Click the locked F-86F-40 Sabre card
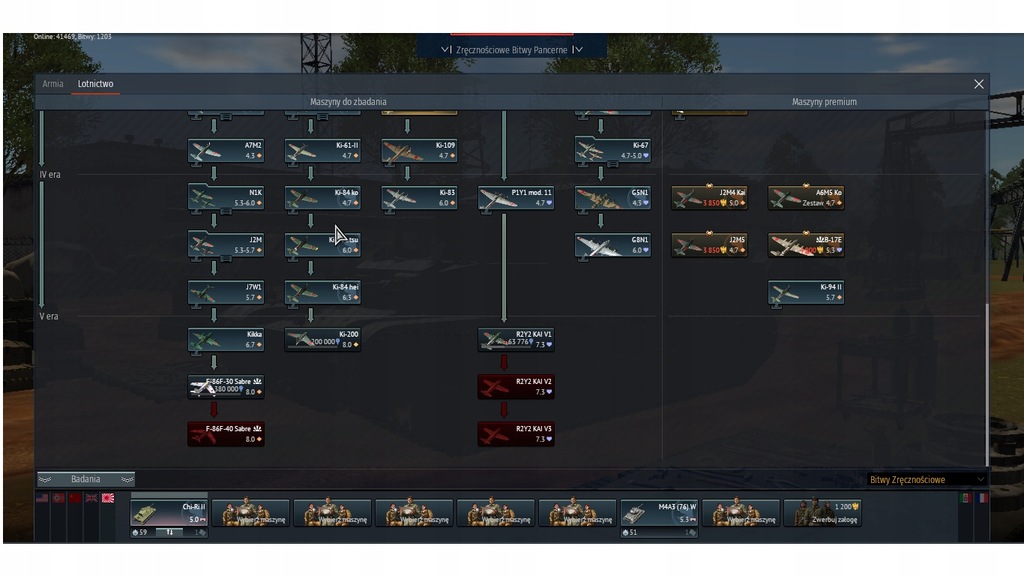1024x576 pixels. click(226, 434)
